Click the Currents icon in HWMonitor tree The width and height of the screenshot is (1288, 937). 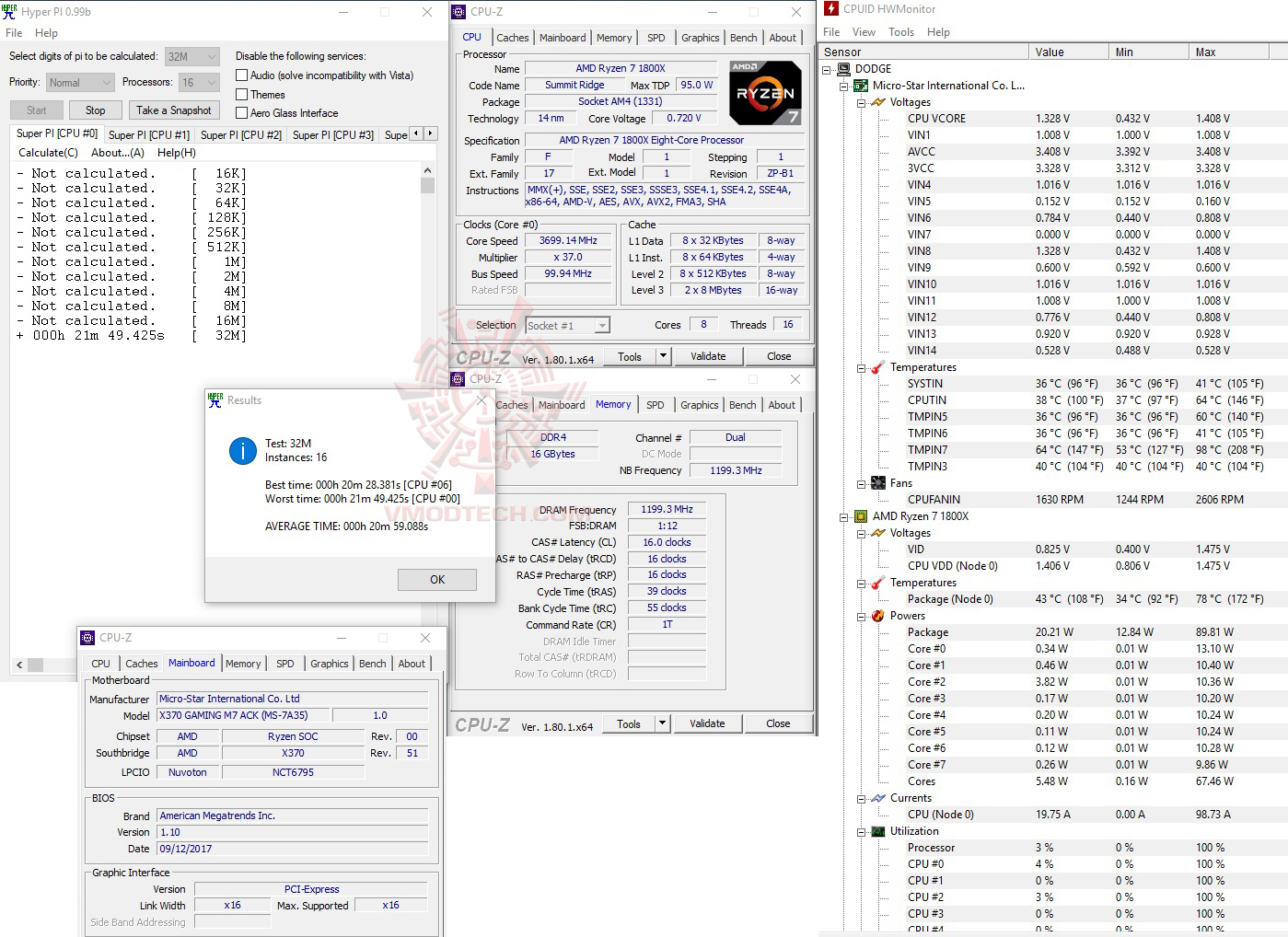click(x=878, y=798)
